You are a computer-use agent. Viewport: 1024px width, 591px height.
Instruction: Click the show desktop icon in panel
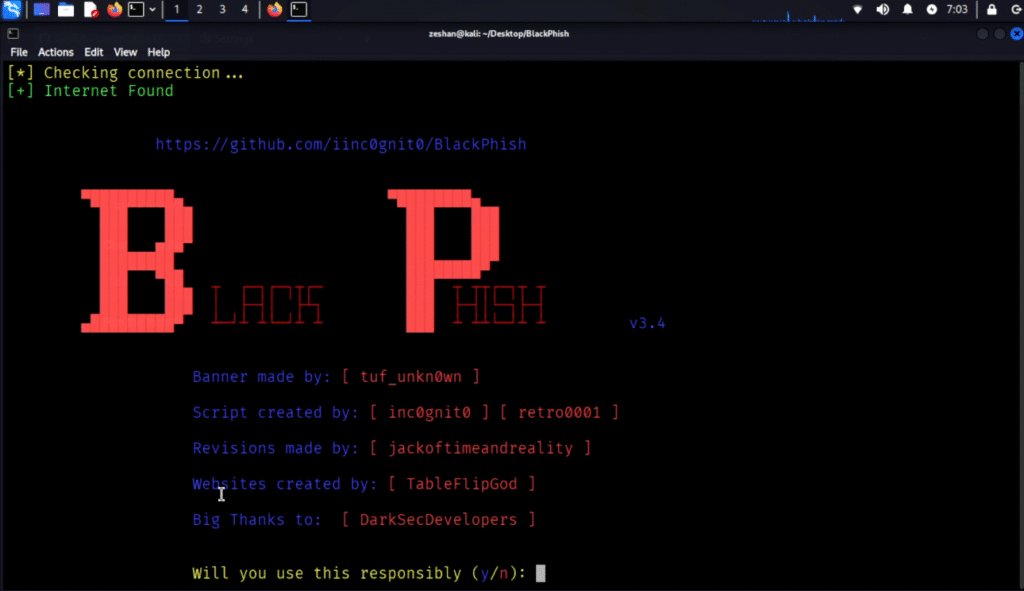point(41,9)
